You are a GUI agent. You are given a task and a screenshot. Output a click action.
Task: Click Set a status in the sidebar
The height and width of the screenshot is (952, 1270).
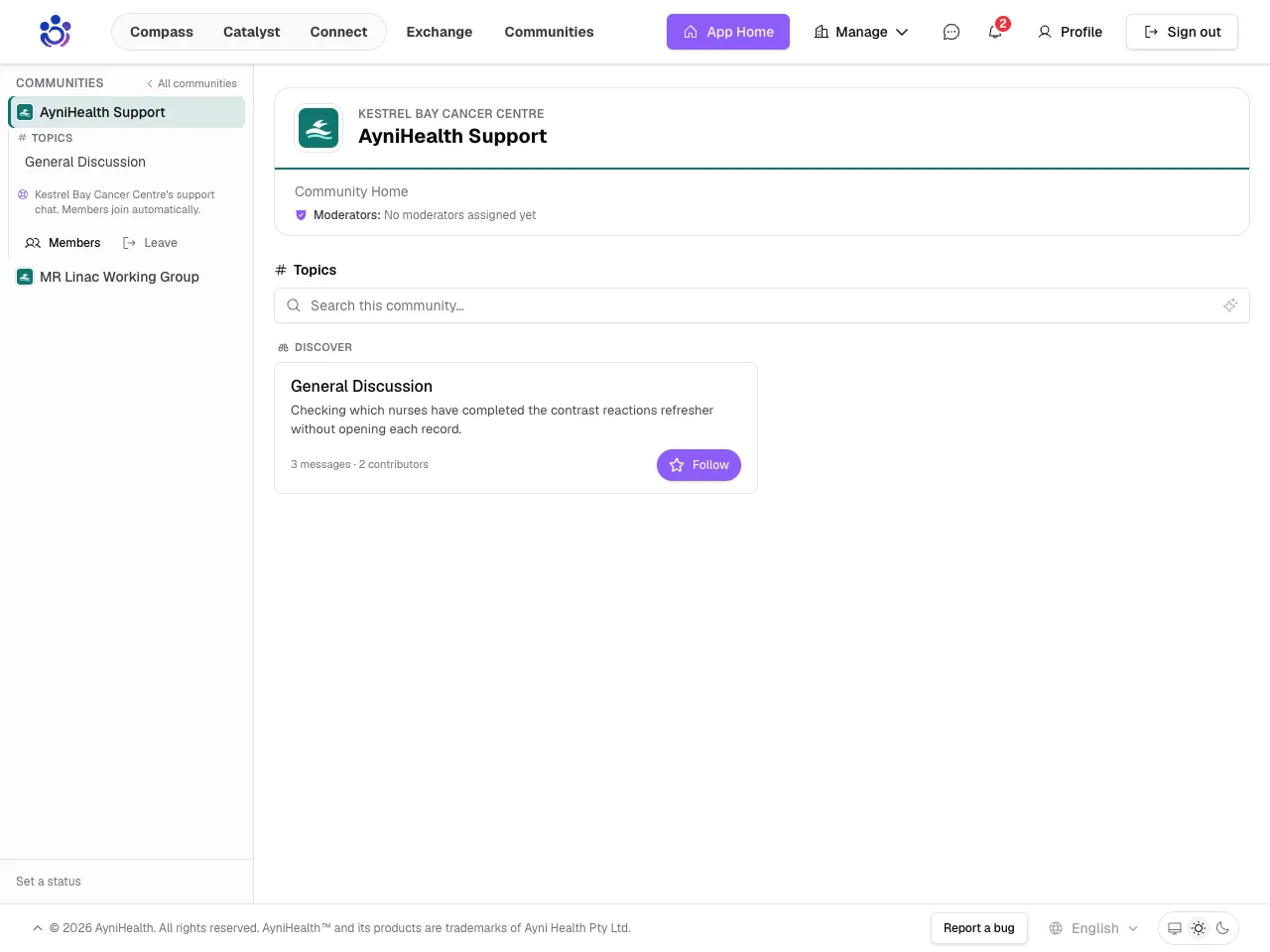(x=49, y=882)
